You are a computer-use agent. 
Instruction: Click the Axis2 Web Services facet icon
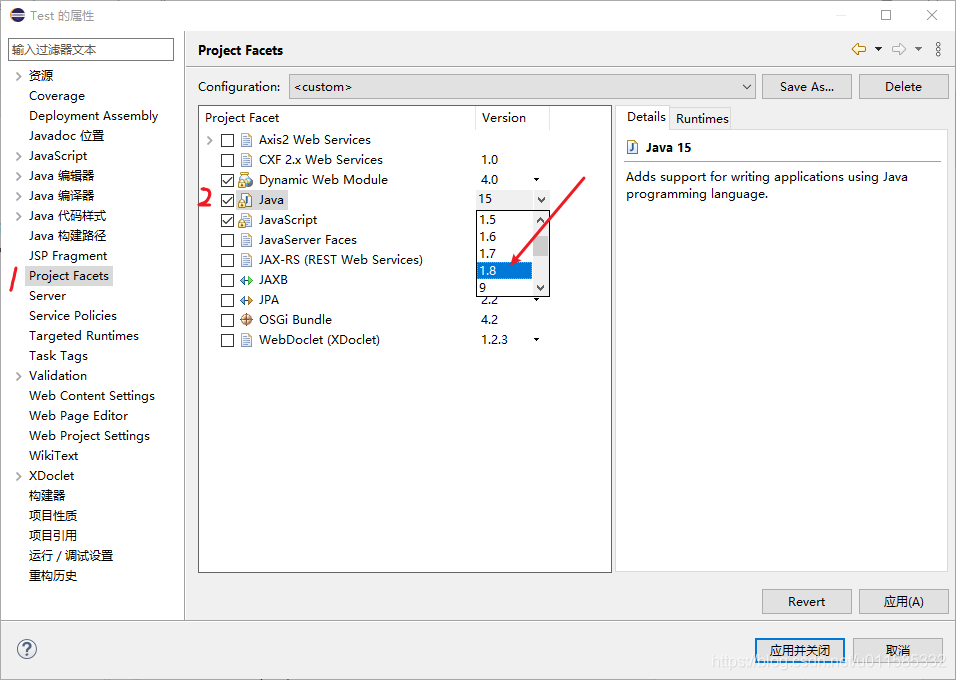[246, 140]
